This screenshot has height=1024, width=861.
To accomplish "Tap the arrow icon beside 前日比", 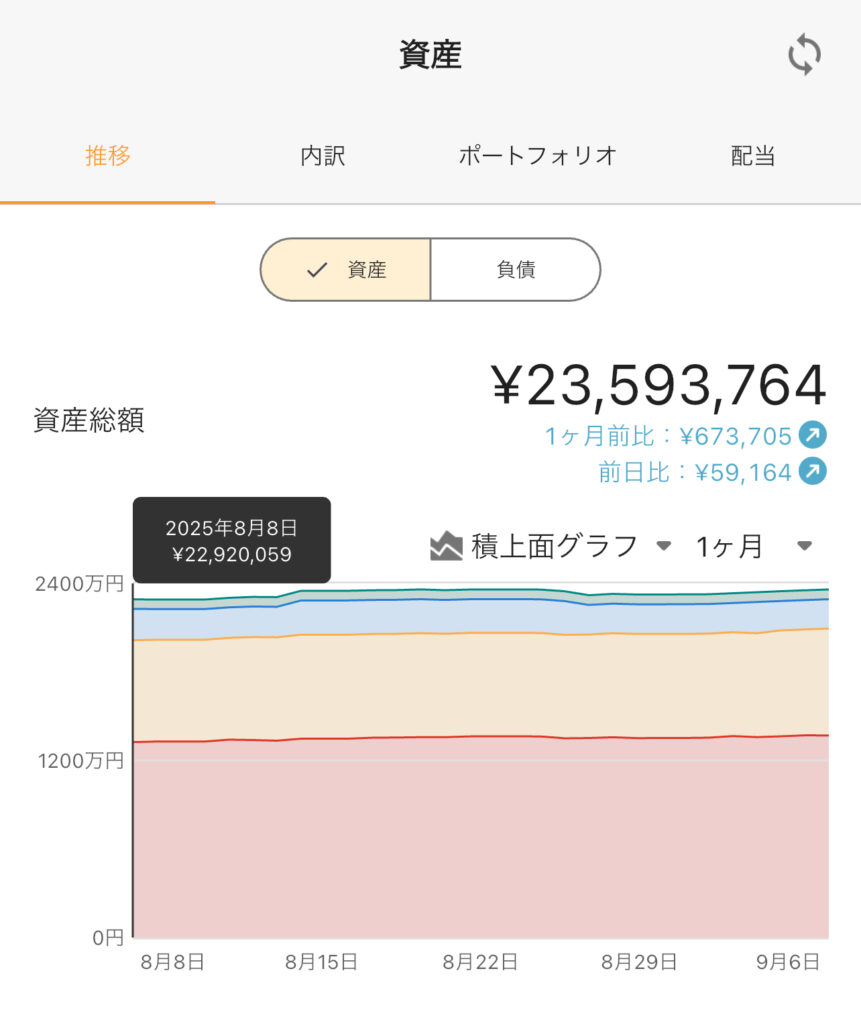I will pos(813,472).
